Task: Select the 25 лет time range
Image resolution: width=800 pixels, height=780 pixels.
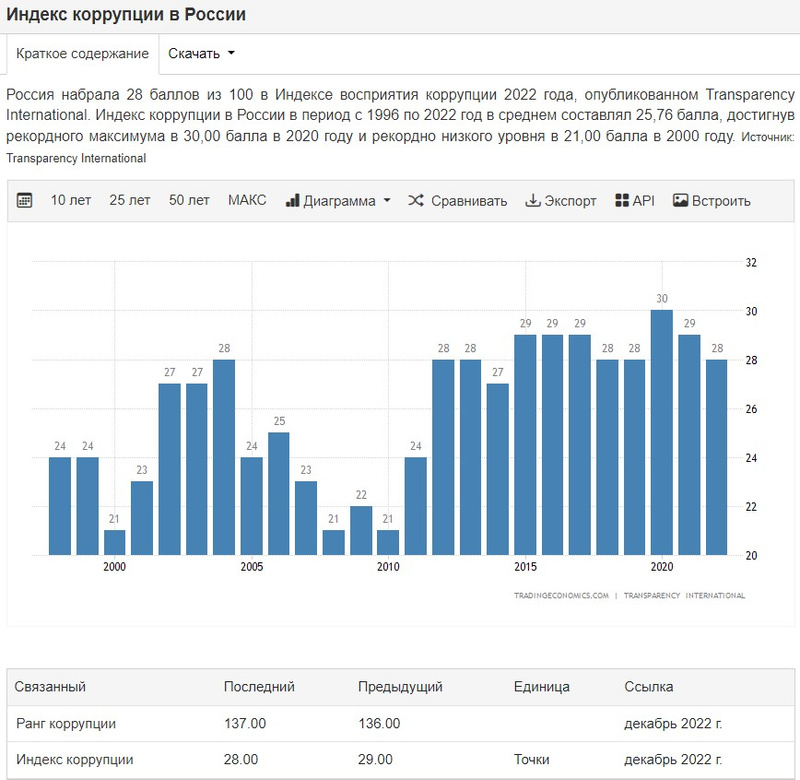Action: pyautogui.click(x=130, y=201)
